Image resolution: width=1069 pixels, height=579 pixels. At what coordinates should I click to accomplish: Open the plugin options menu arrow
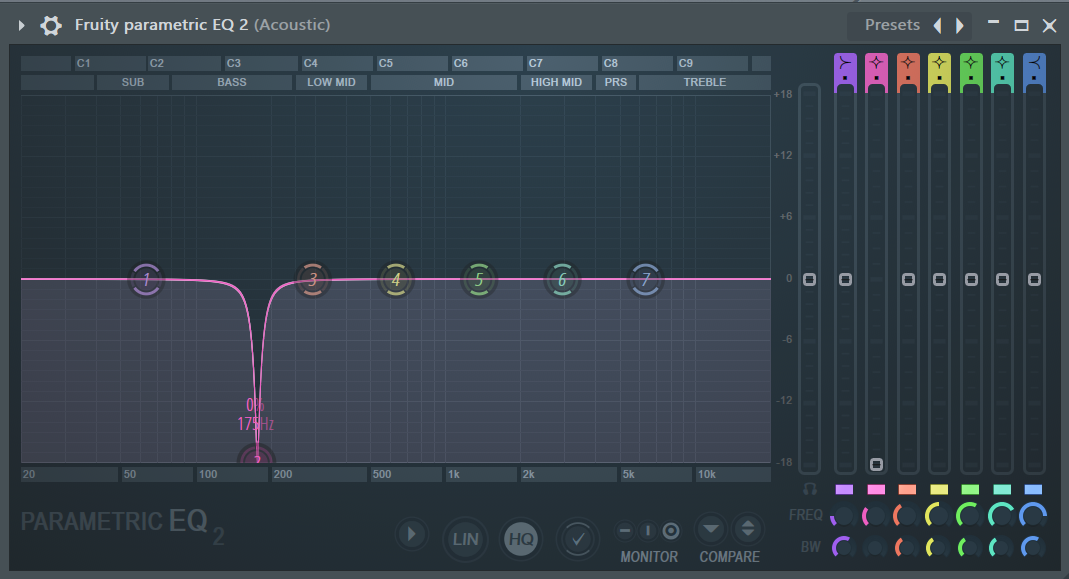21,25
